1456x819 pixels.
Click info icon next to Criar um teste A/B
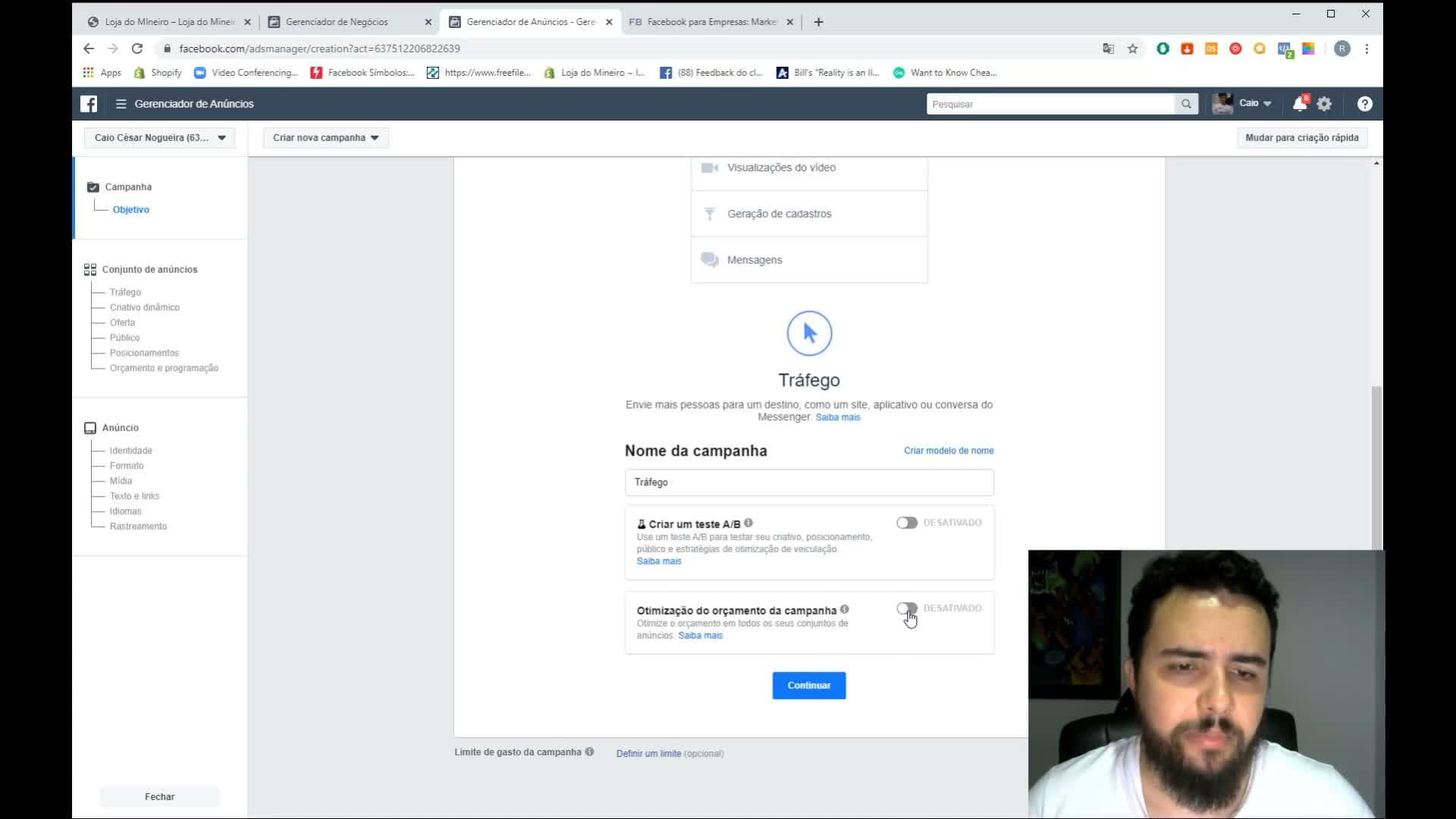pyautogui.click(x=748, y=522)
